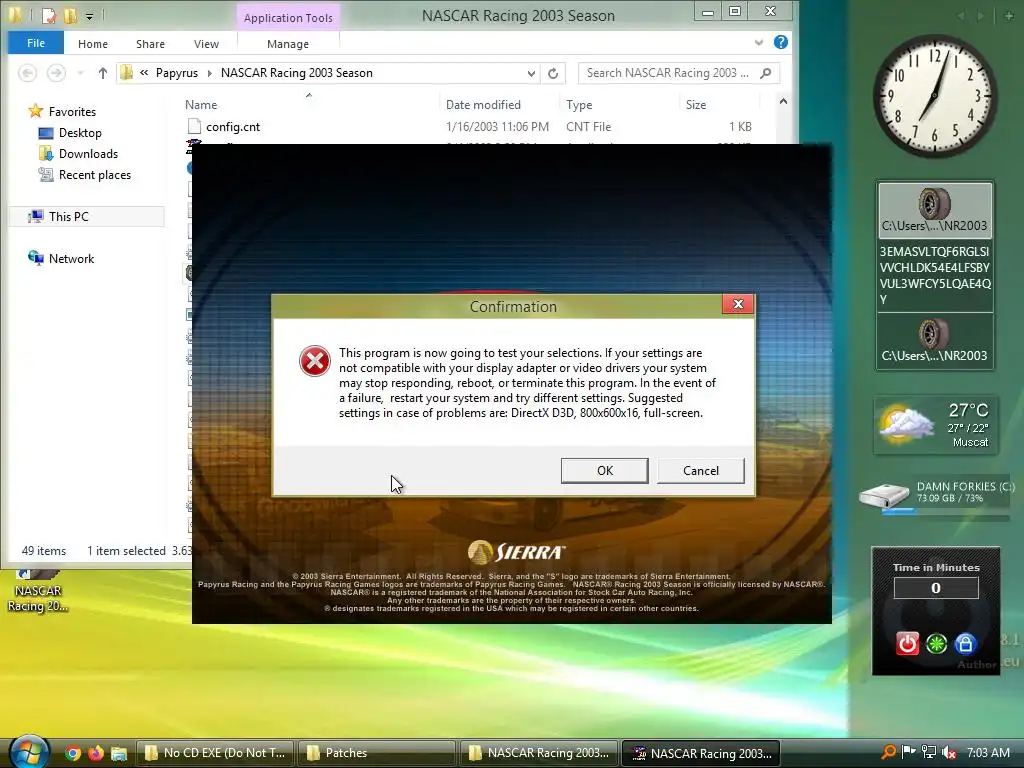Click the Forward navigation arrow in Explorer
The width and height of the screenshot is (1024, 768).
56,72
